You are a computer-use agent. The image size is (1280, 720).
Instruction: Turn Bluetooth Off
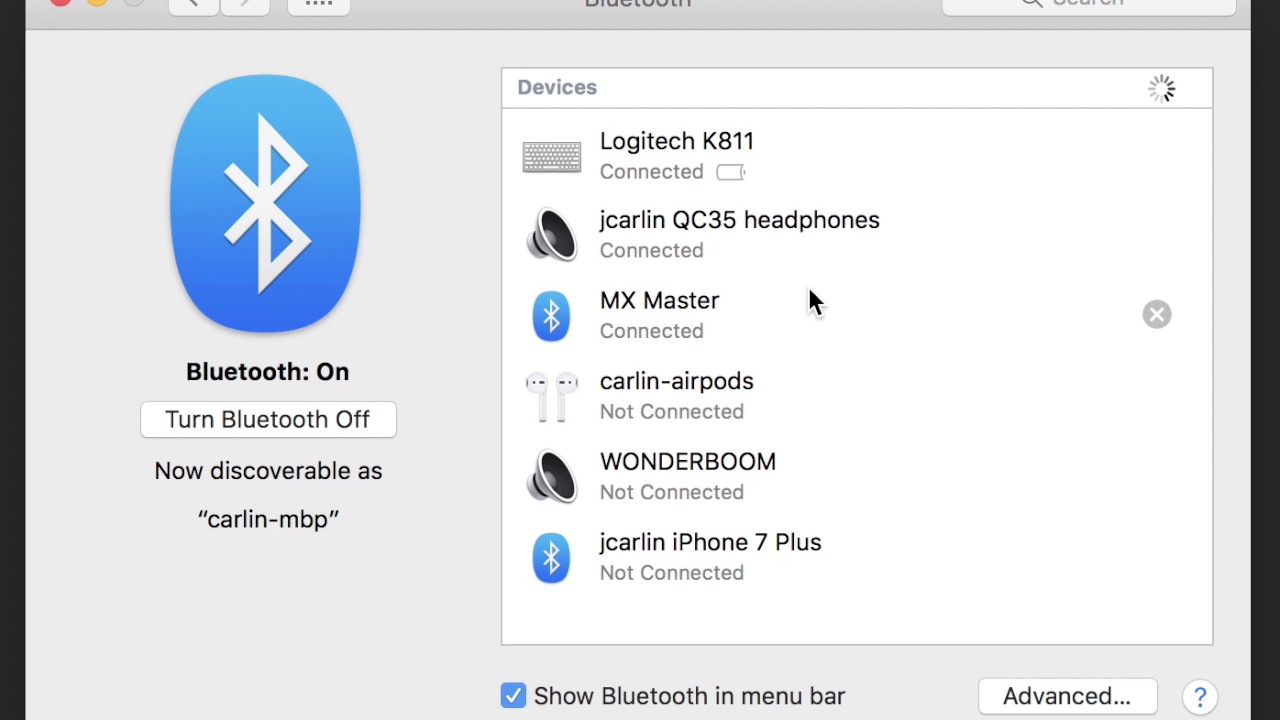[268, 419]
